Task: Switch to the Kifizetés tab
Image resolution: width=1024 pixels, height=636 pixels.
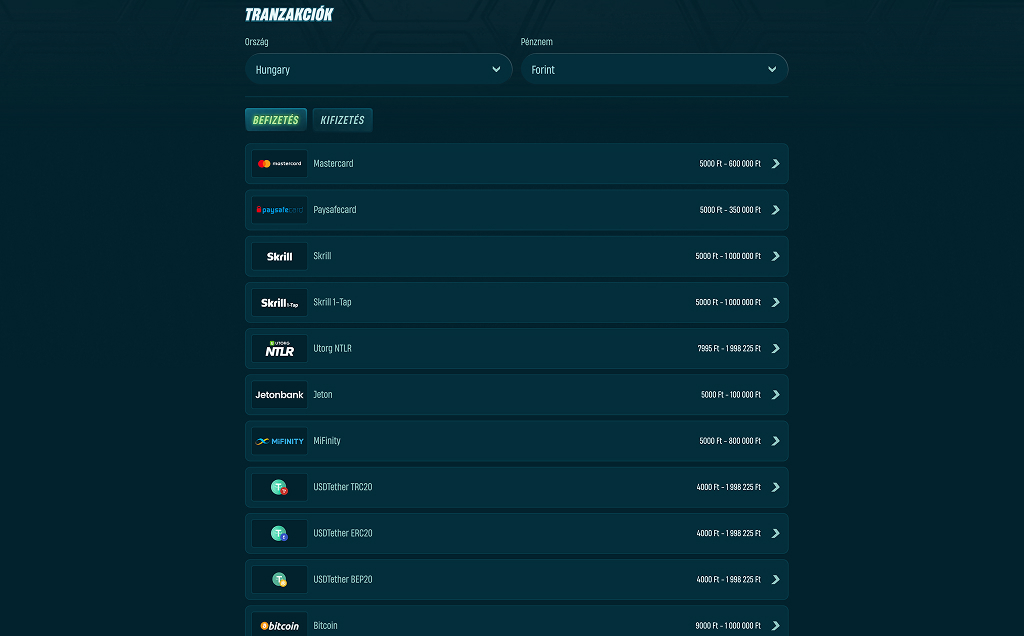Action: pyautogui.click(x=342, y=120)
